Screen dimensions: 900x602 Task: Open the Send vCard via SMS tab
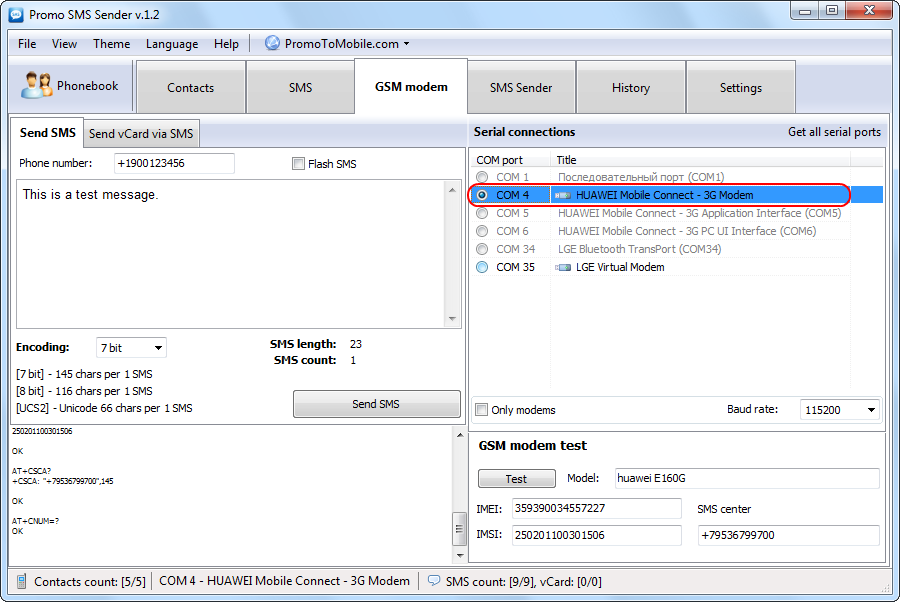[141, 134]
